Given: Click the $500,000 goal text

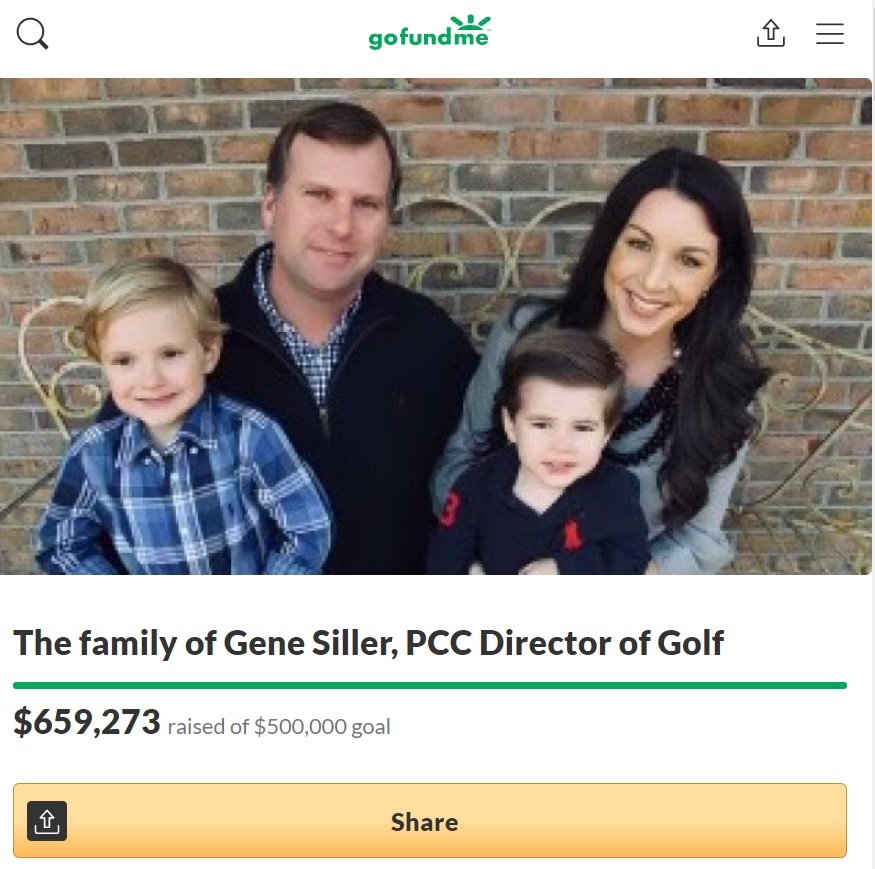Looking at the screenshot, I should 322,727.
